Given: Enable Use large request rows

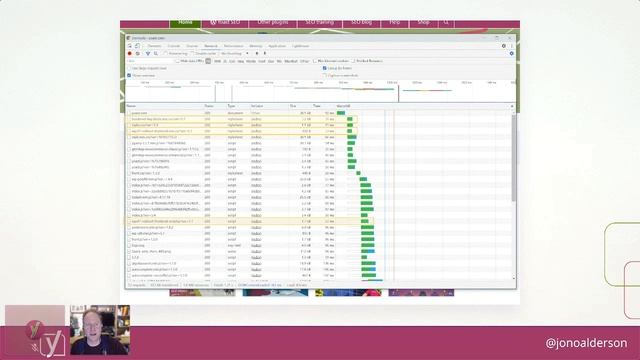Looking at the screenshot, I should (x=129, y=68).
